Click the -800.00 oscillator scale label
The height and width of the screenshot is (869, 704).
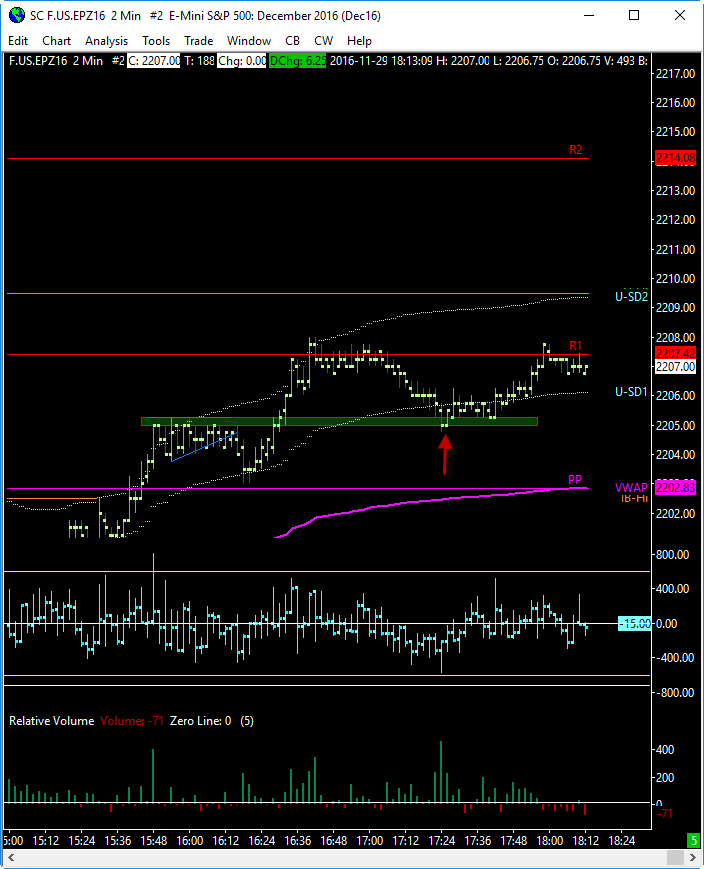[x=674, y=693]
